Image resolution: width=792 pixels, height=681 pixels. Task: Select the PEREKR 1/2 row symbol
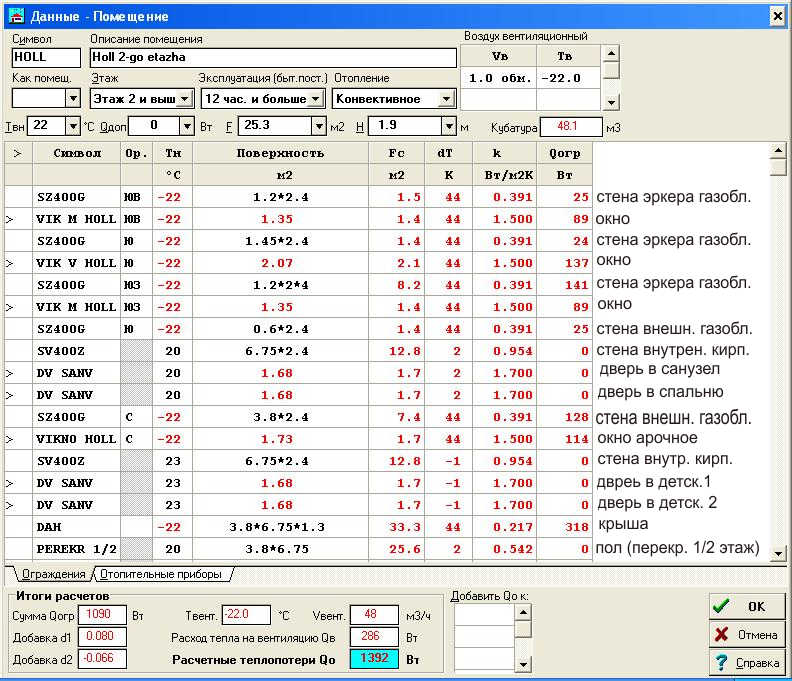click(x=77, y=549)
